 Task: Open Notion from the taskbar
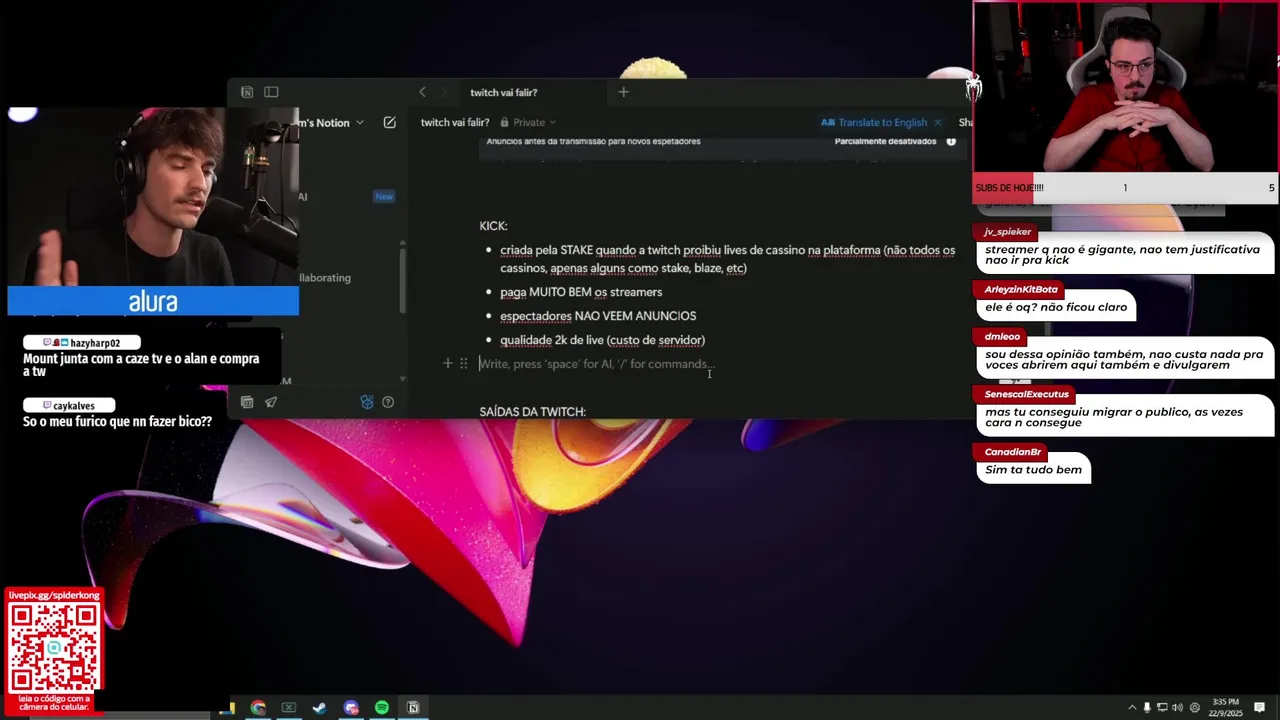point(413,708)
